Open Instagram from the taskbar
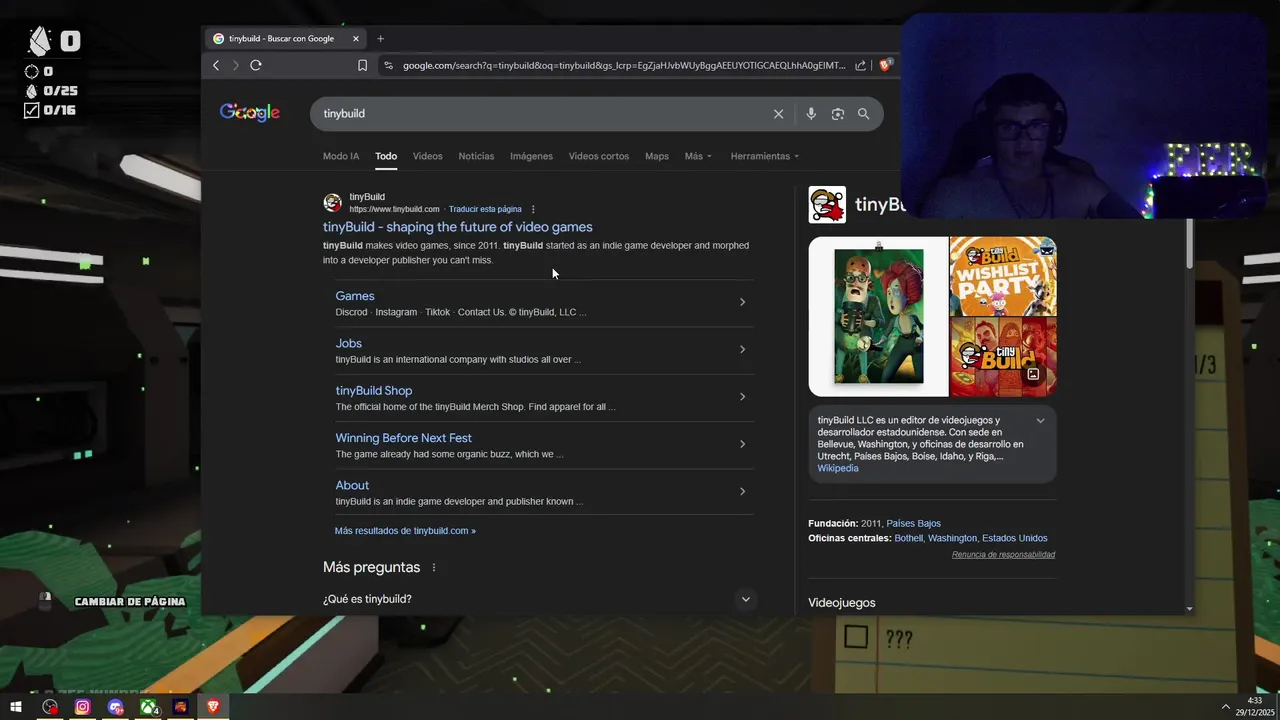 point(83,707)
